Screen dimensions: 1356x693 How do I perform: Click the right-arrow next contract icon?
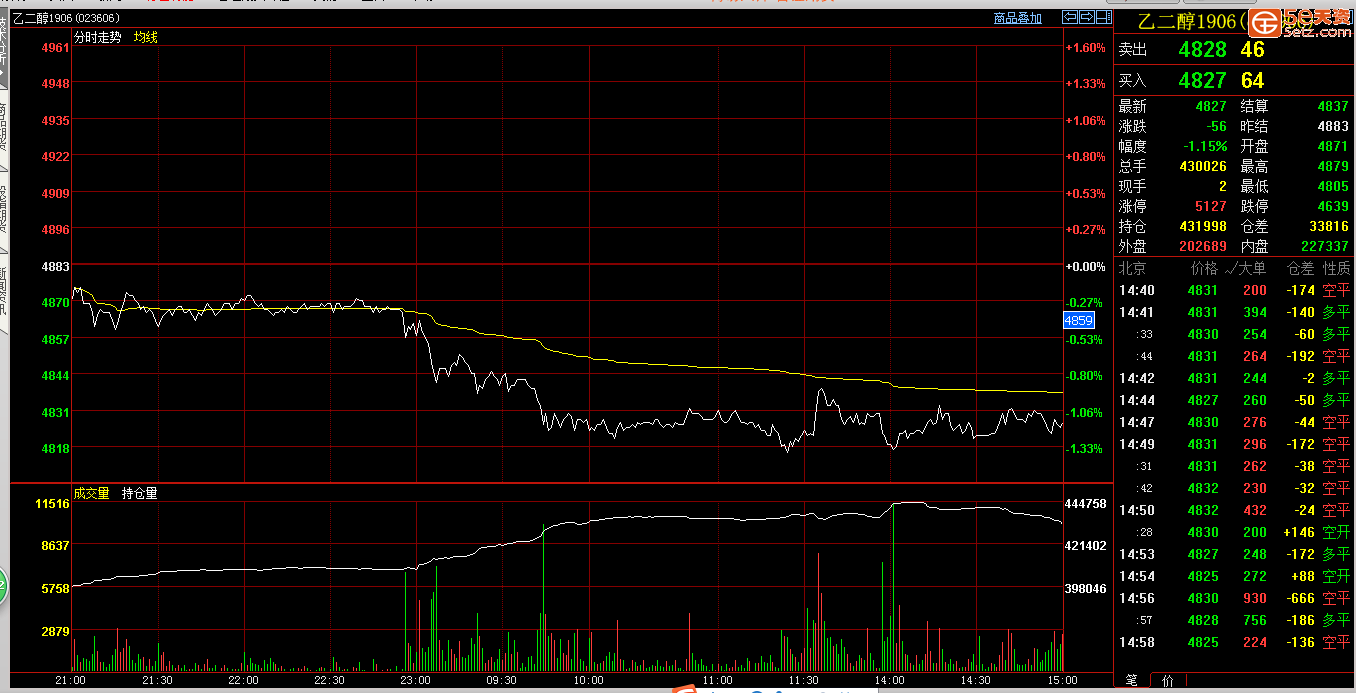point(1086,17)
